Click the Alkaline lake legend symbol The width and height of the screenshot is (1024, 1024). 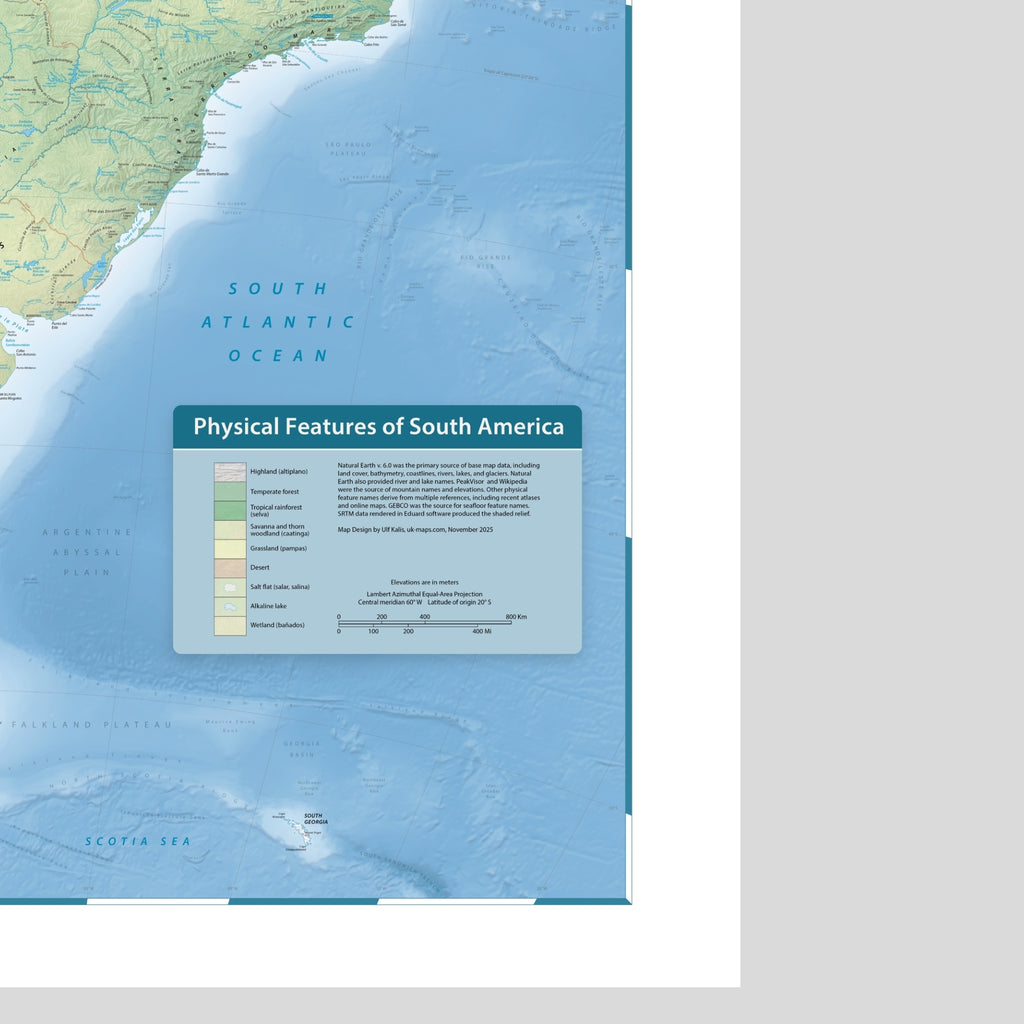click(230, 607)
